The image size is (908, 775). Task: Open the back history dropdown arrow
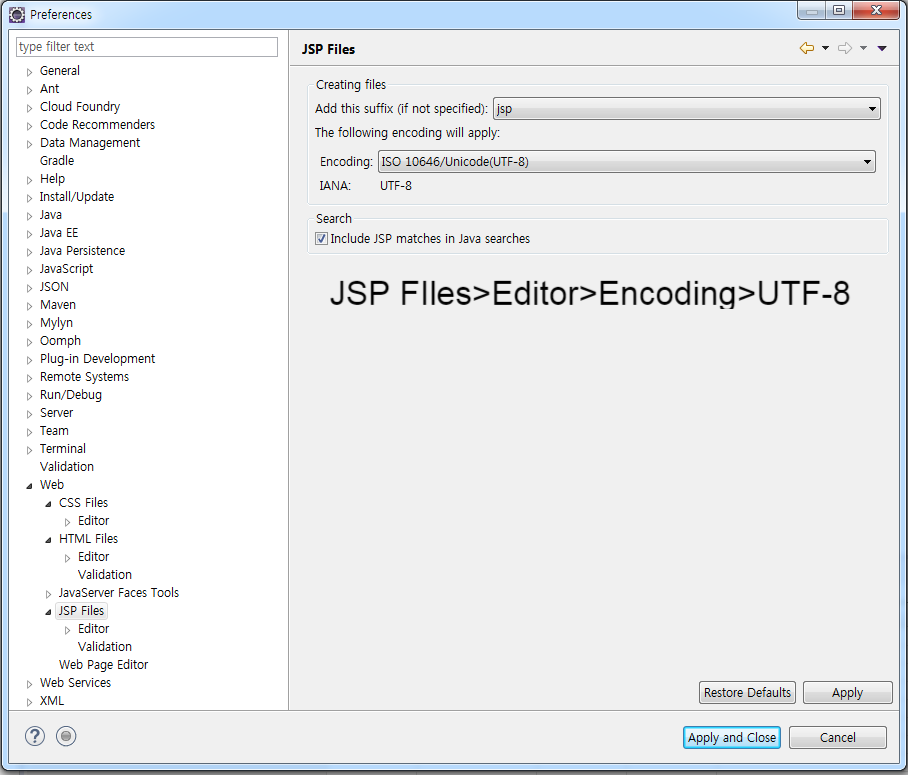coord(825,48)
